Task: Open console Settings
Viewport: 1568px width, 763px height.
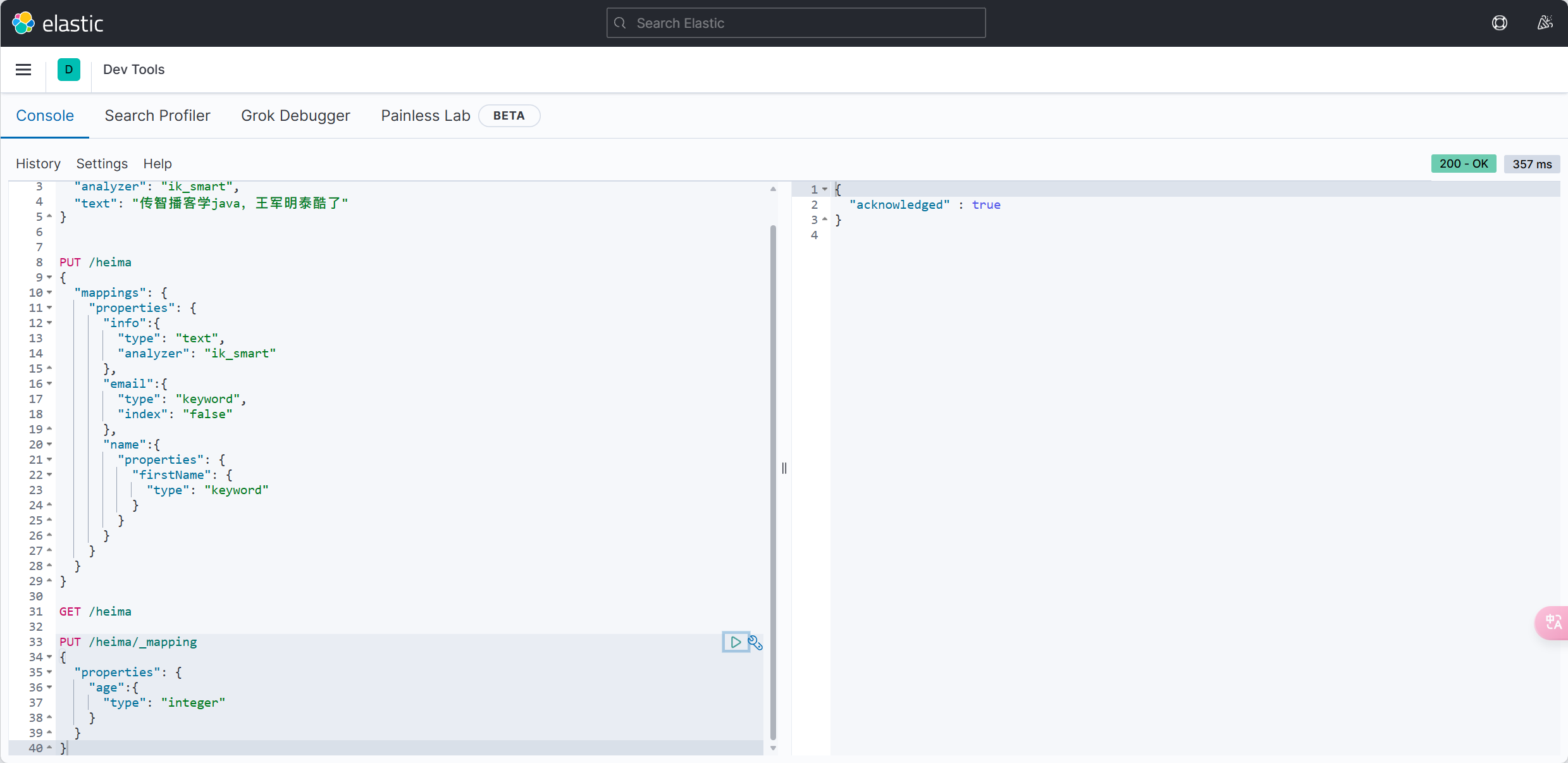Action: pyautogui.click(x=102, y=164)
